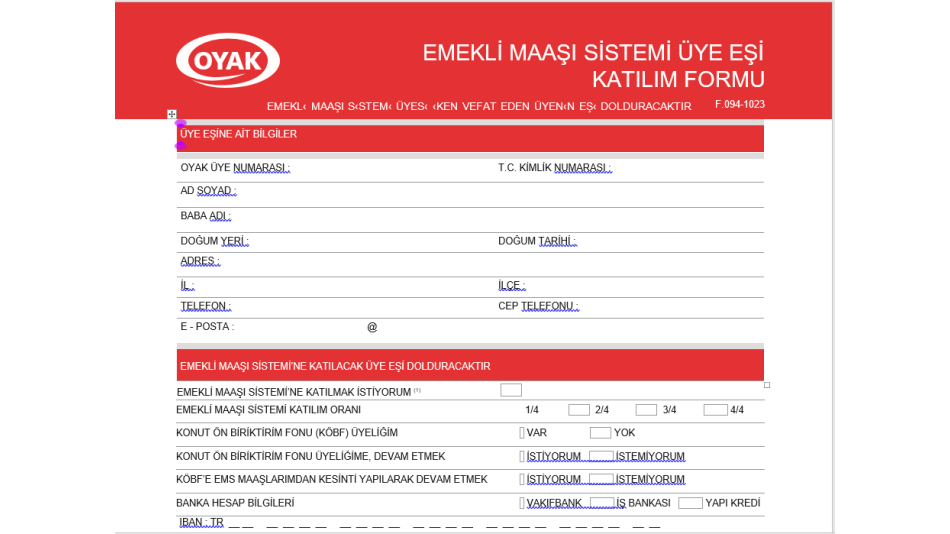
Task: Click the 'TELEFON' label
Action: point(205,306)
